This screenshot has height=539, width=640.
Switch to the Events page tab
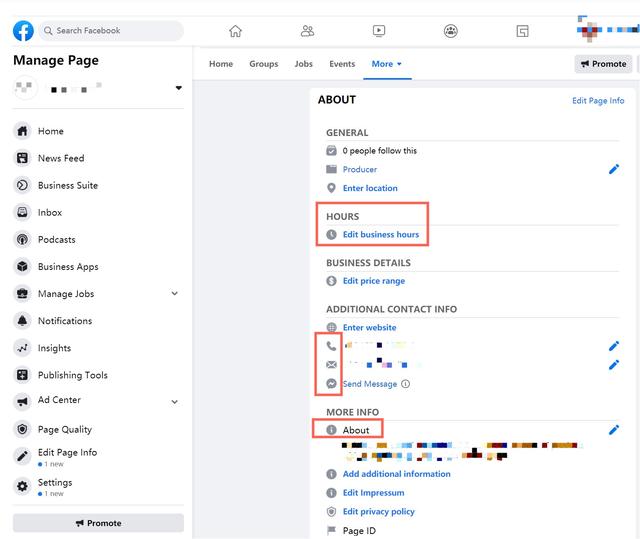(342, 64)
